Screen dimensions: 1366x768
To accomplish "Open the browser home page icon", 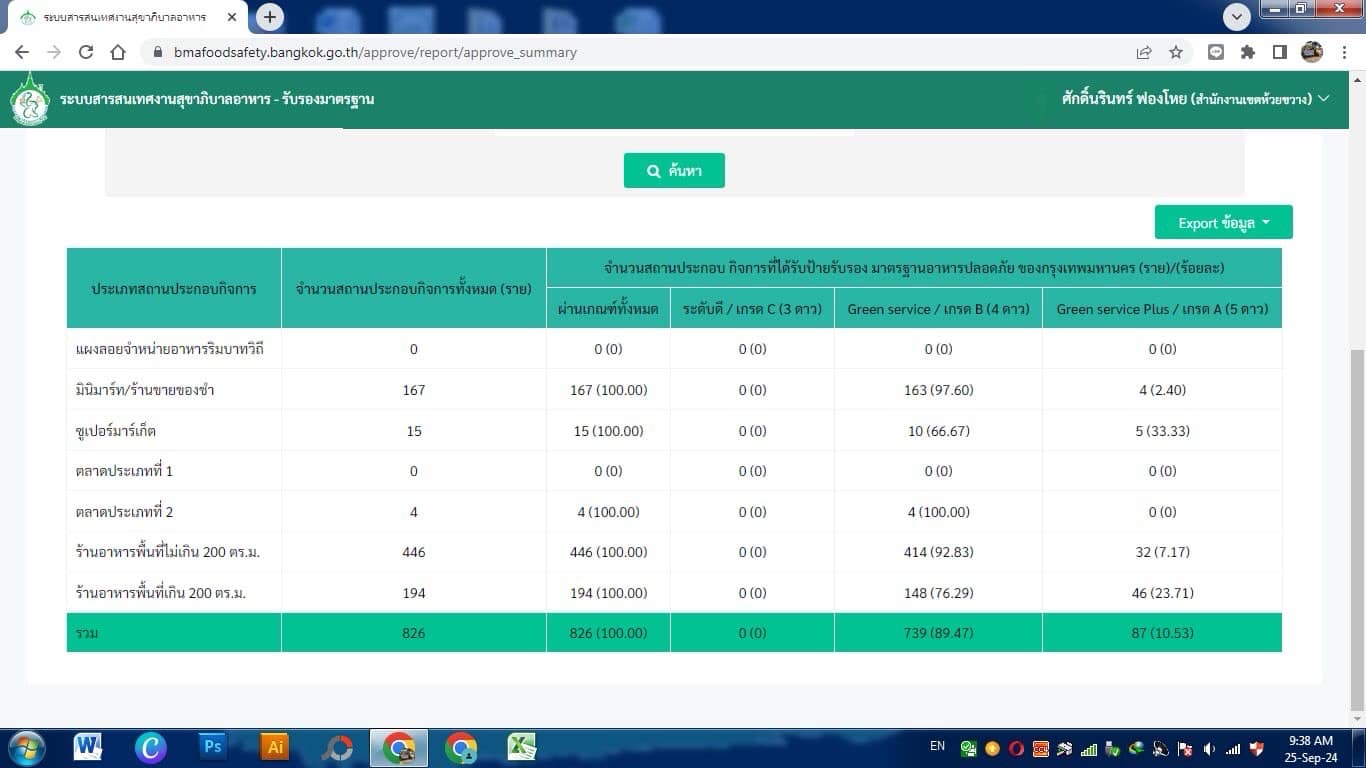I will [118, 52].
